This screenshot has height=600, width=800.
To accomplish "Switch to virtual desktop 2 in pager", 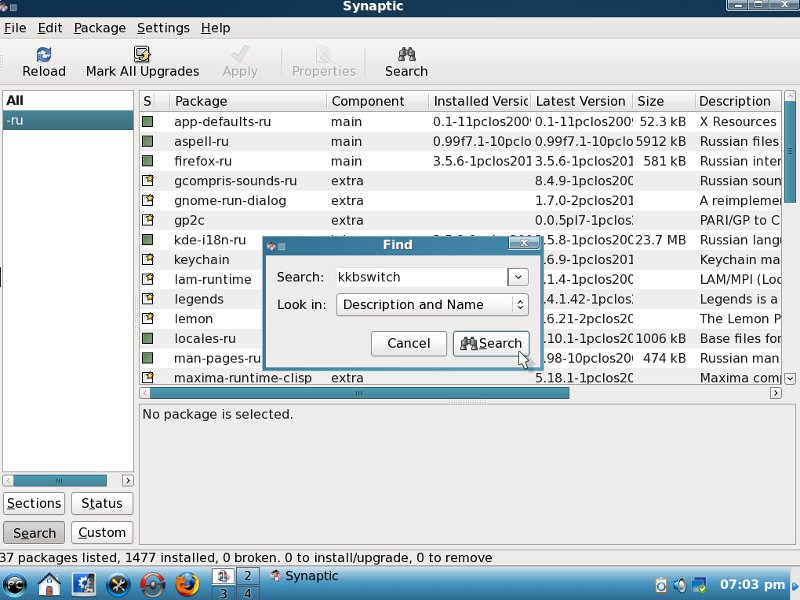I will tap(246, 575).
